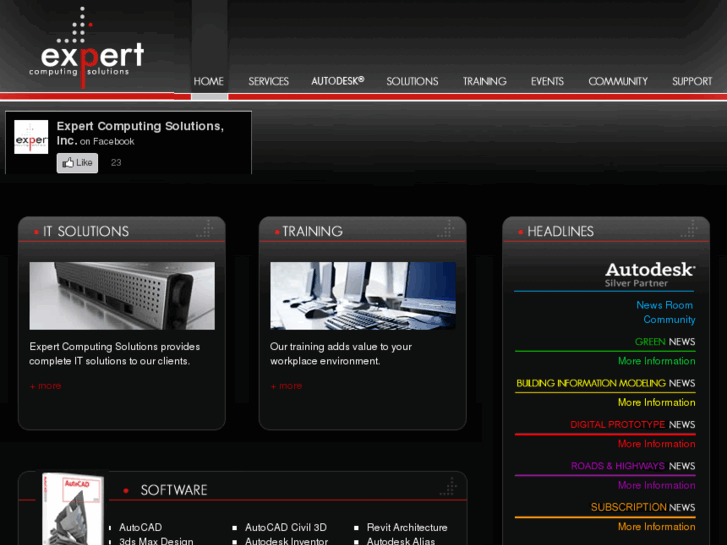Open the TRAINING menu
727x545 pixels.
tap(485, 81)
